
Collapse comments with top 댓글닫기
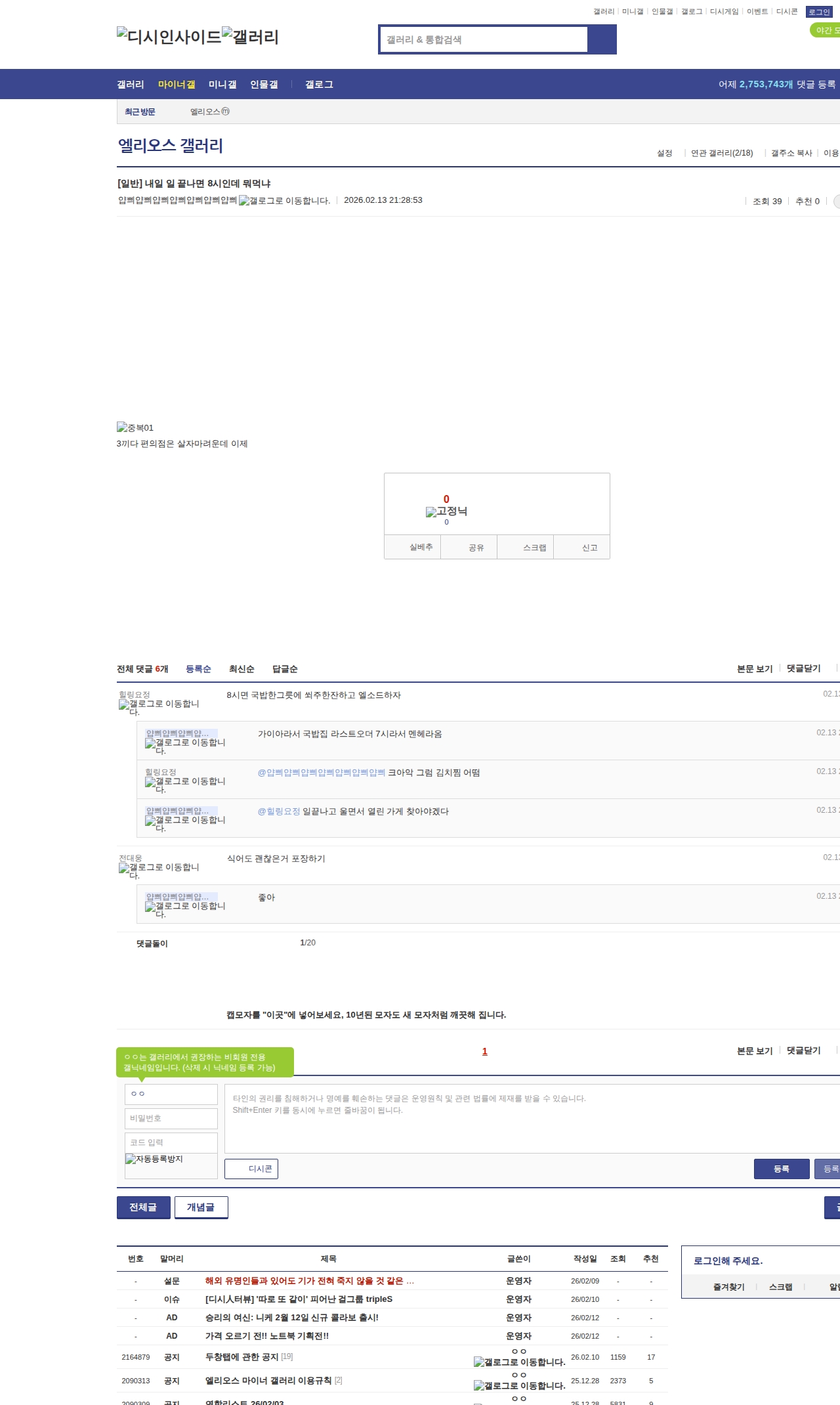click(x=803, y=668)
